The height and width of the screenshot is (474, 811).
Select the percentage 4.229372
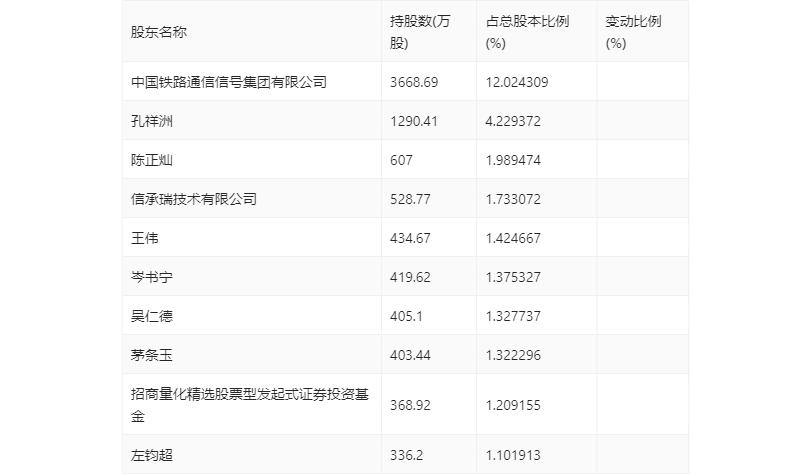coord(513,121)
